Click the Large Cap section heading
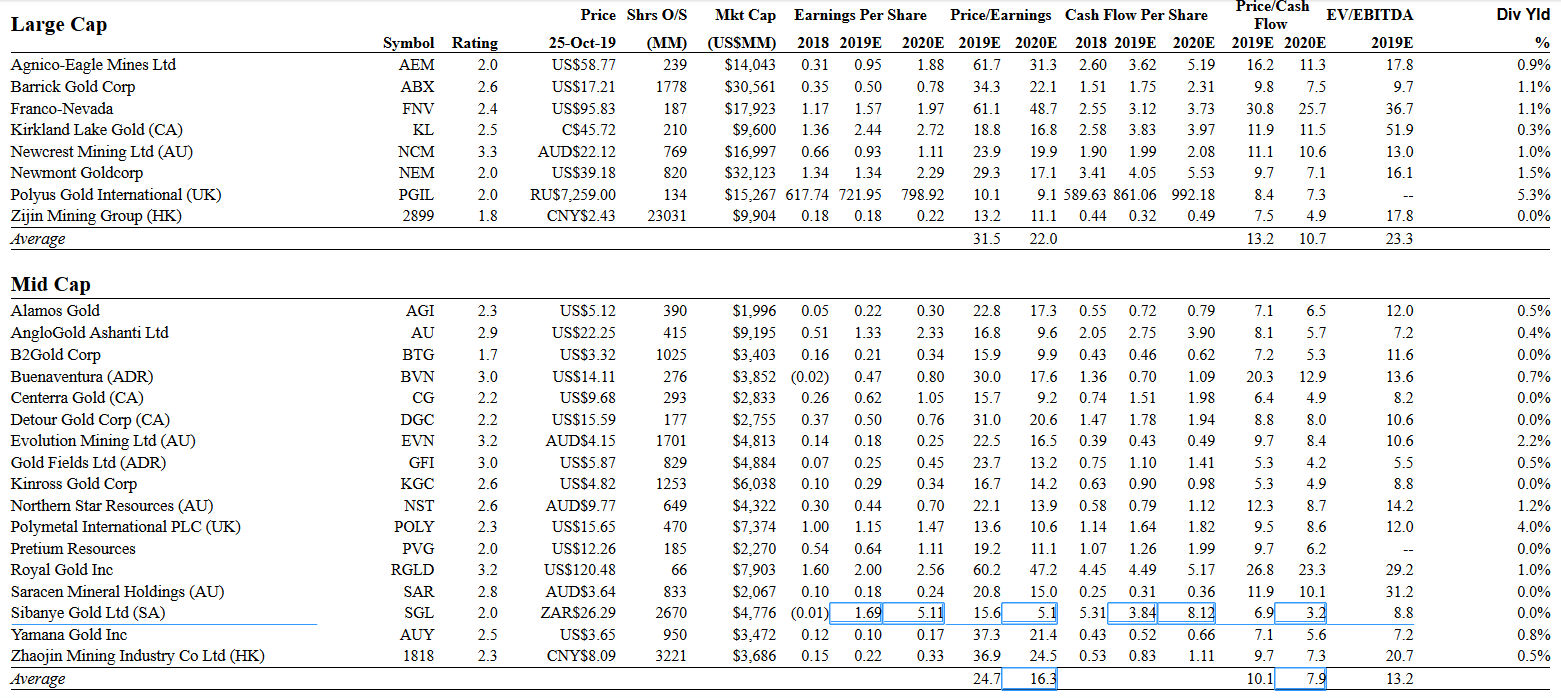The width and height of the screenshot is (1561, 698). pyautogui.click(x=59, y=24)
